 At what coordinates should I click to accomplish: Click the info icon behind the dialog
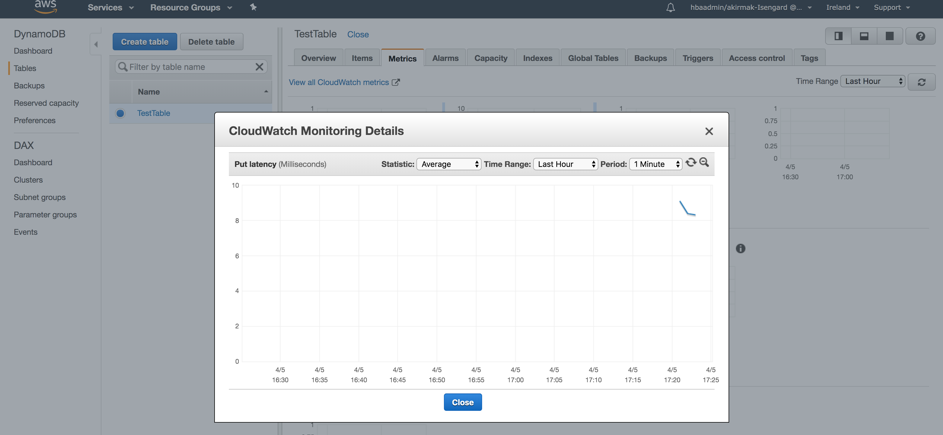tap(740, 248)
